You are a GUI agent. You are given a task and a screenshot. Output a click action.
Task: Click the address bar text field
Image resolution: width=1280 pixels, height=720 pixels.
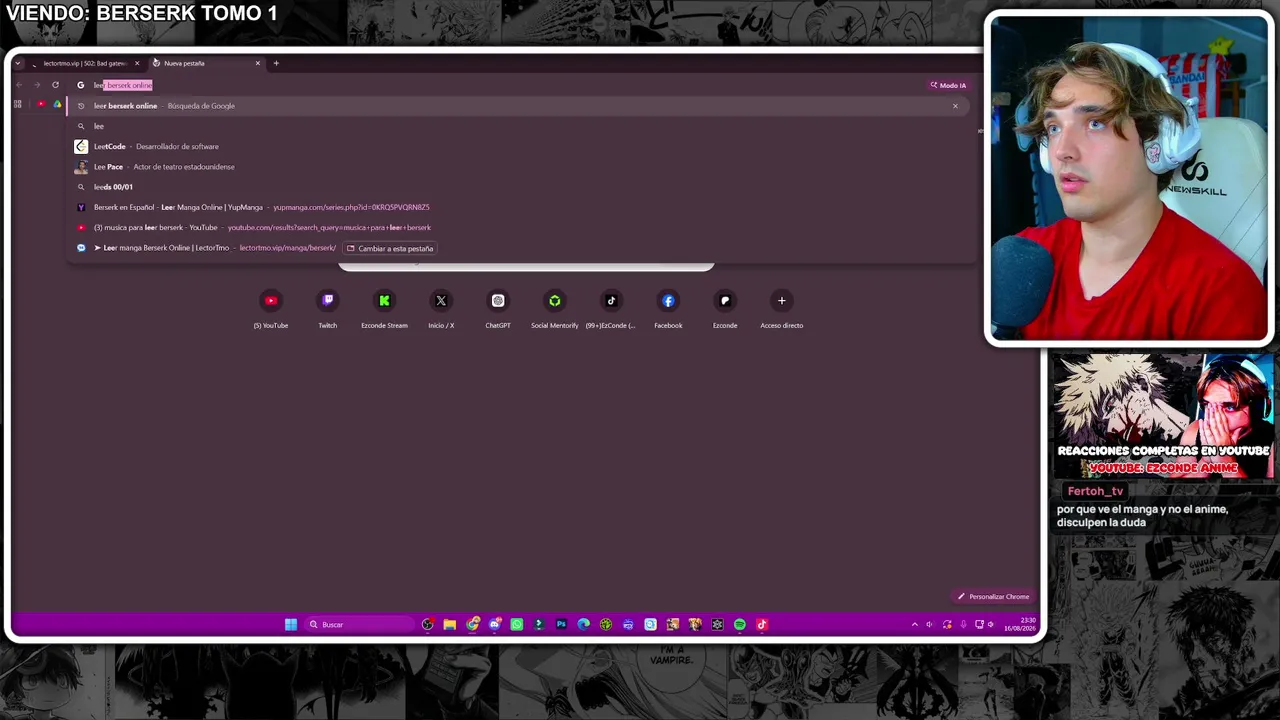tap(500, 85)
